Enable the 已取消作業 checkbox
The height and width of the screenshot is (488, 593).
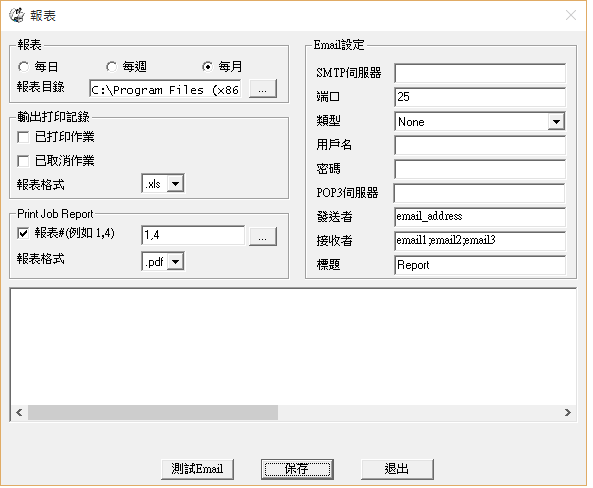coord(23,161)
